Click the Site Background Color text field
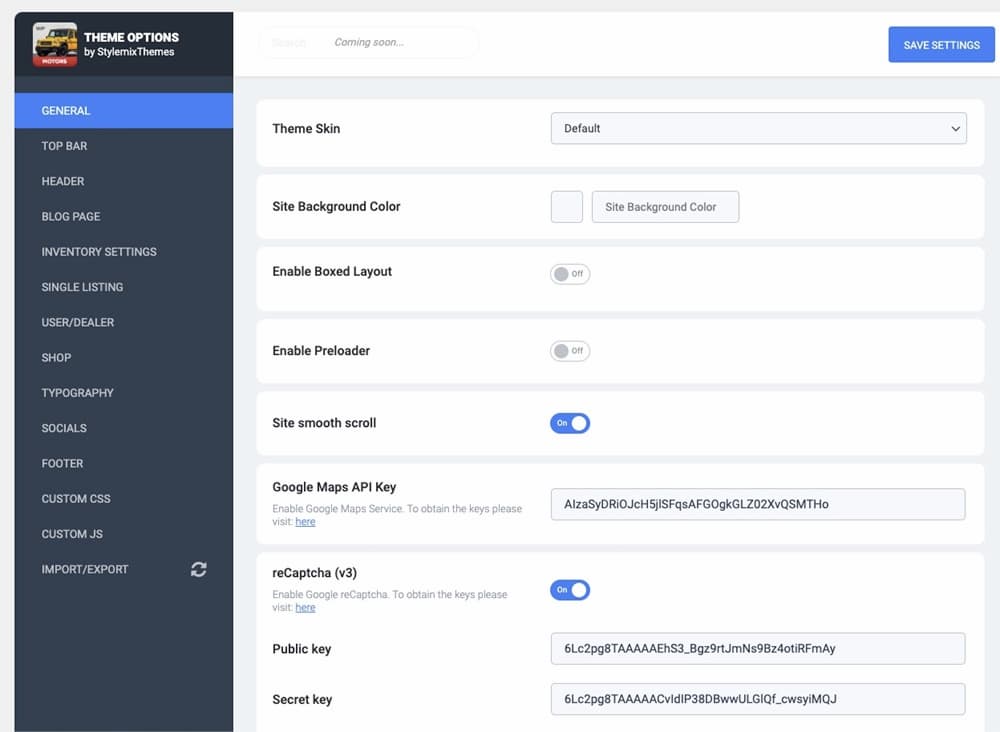The image size is (1000, 732). tap(665, 207)
